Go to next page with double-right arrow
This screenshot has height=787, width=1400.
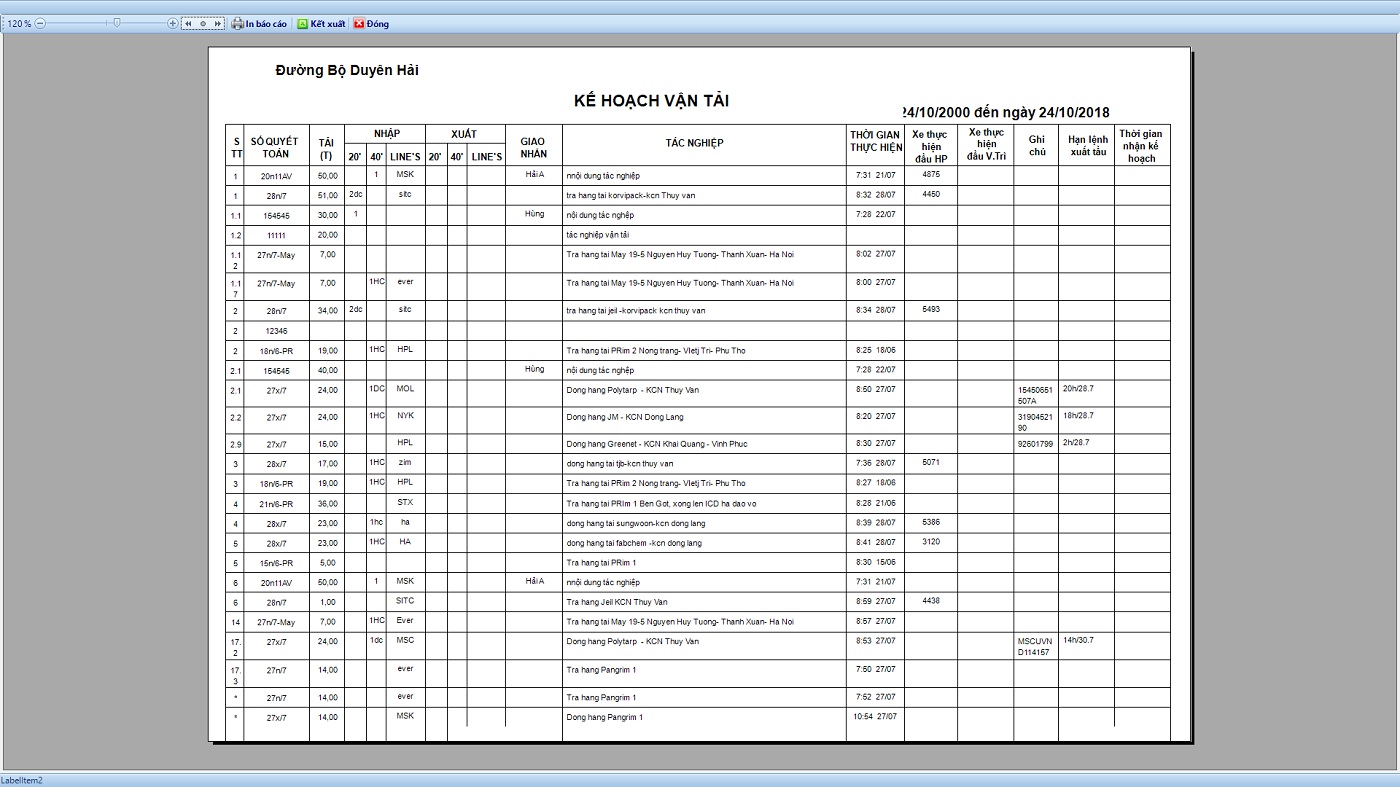[x=218, y=23]
